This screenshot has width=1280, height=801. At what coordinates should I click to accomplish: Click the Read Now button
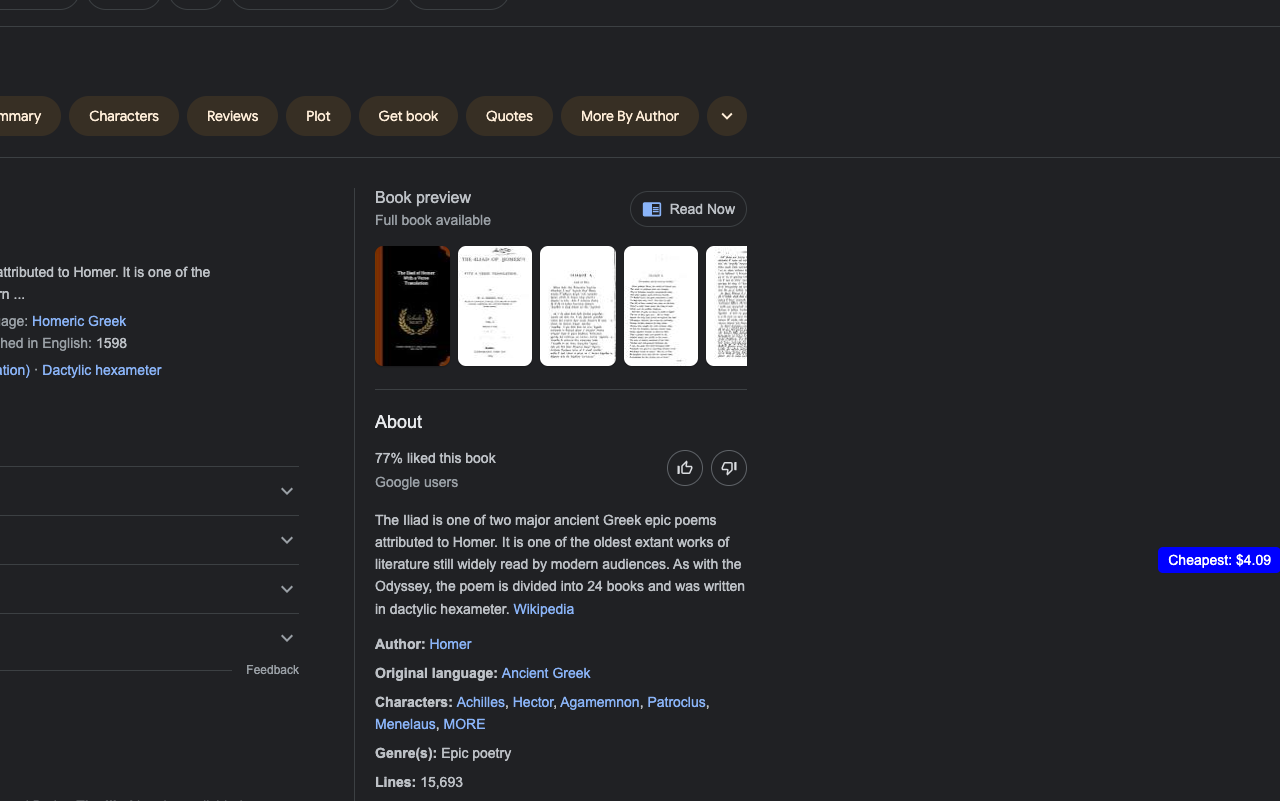click(688, 209)
